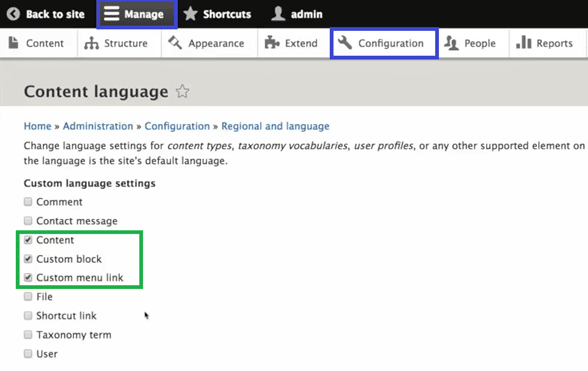Click the Appearance paintbrush icon
This screenshot has height=371, width=588.
click(x=175, y=43)
